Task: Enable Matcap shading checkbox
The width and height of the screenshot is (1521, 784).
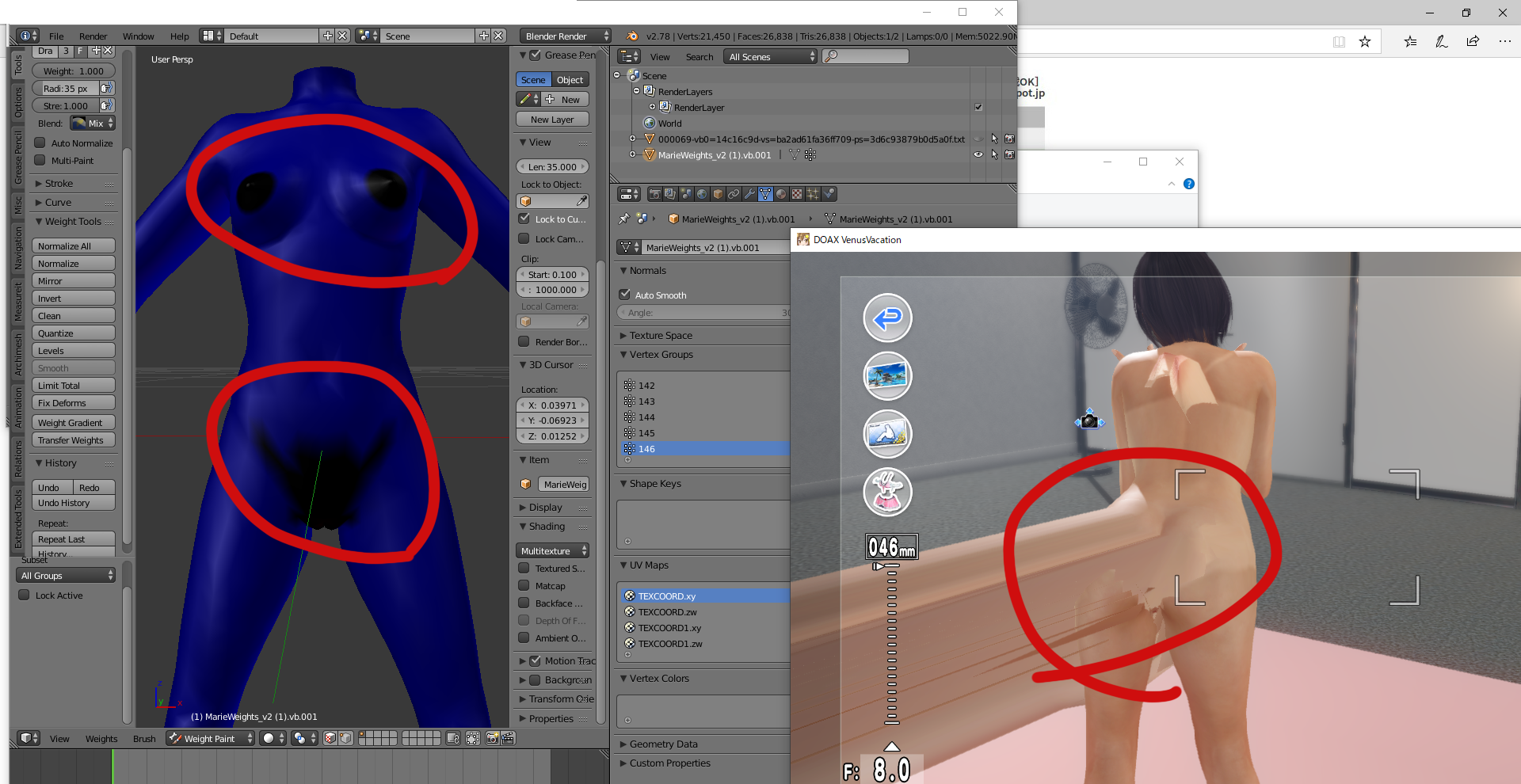Action: pyautogui.click(x=524, y=585)
